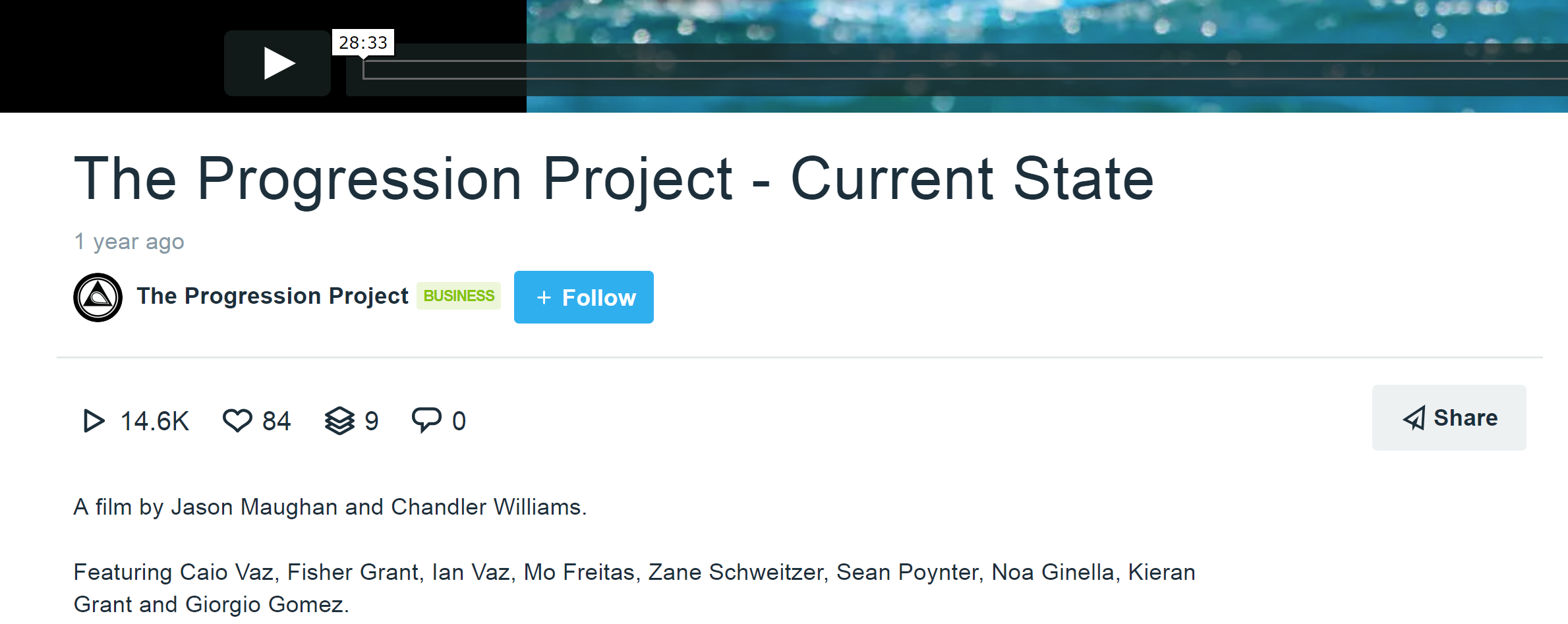The width and height of the screenshot is (1568, 624).
Task: Click the 14.6K plays count
Action: coord(155,422)
